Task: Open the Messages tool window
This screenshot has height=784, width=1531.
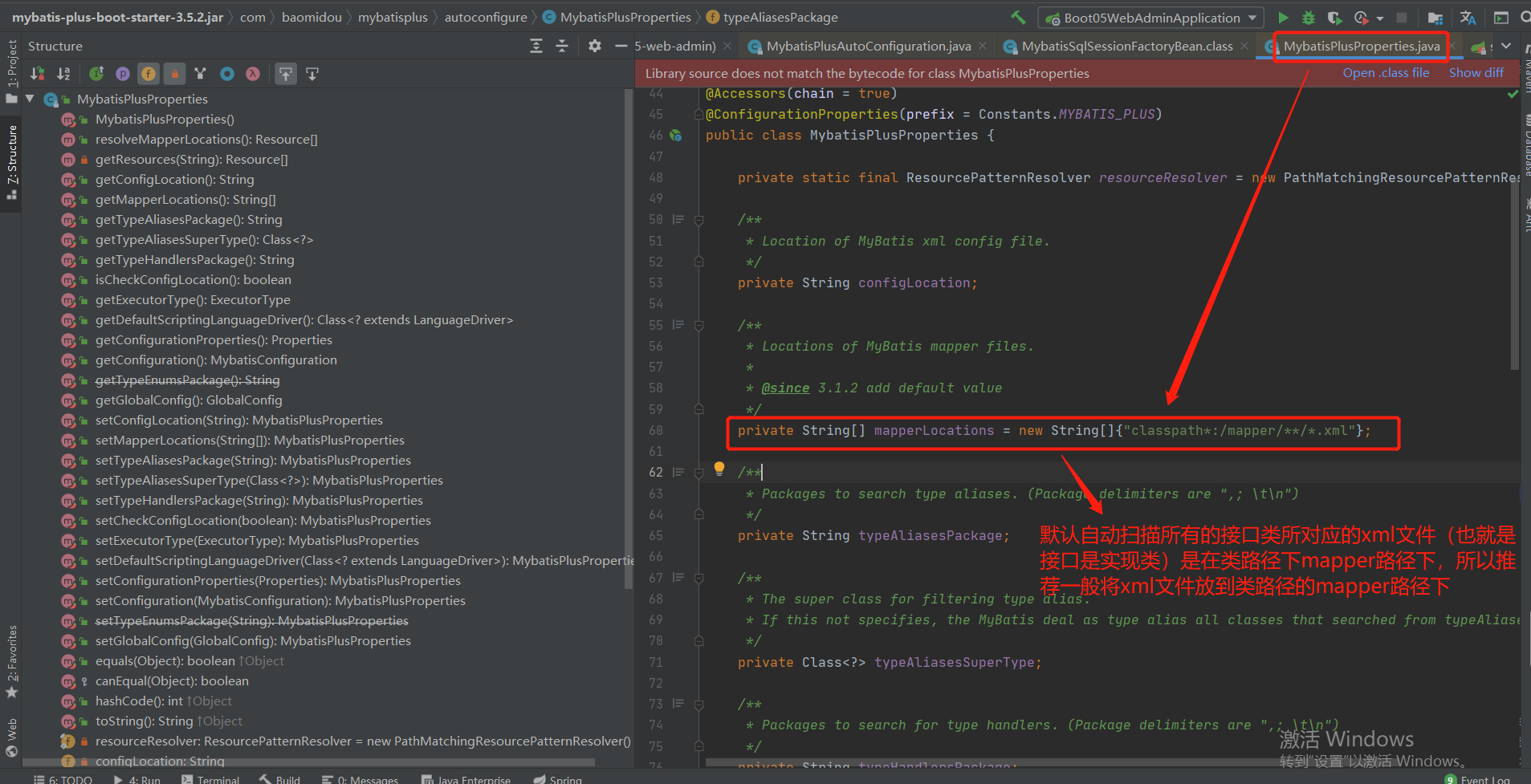Action: [x=360, y=779]
